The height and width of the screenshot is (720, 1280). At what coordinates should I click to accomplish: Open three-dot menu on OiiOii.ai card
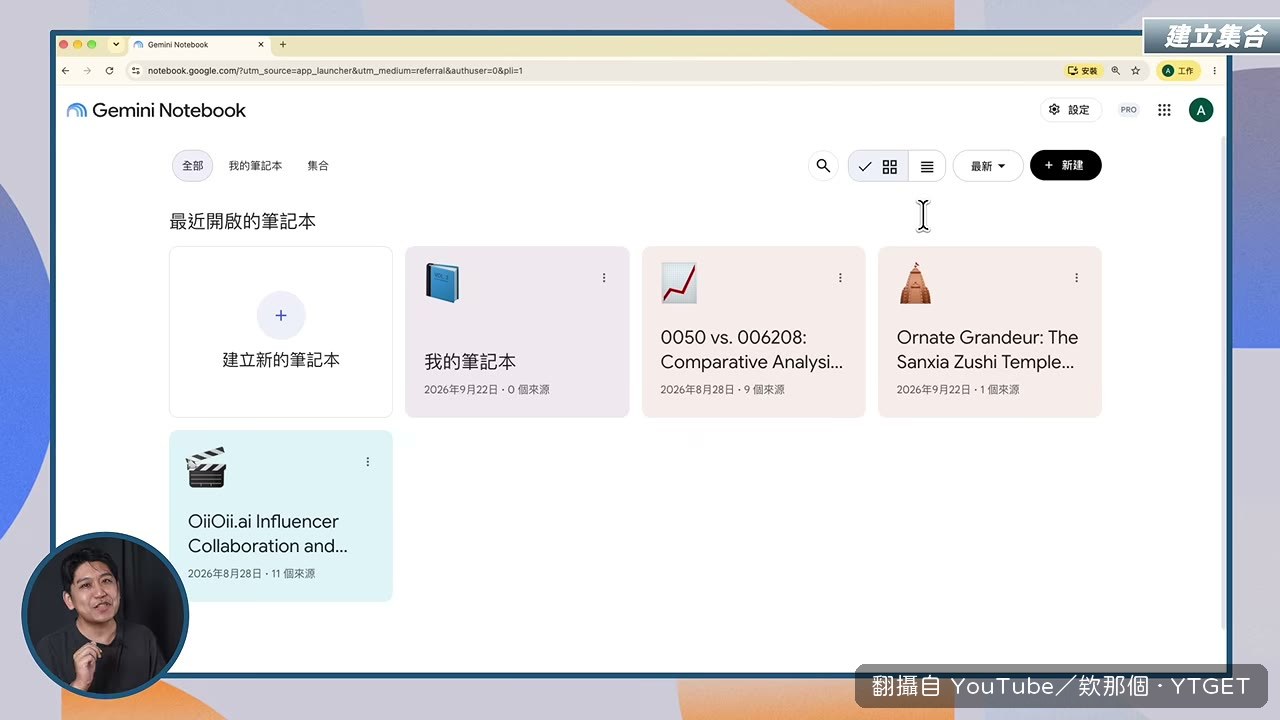coord(368,462)
